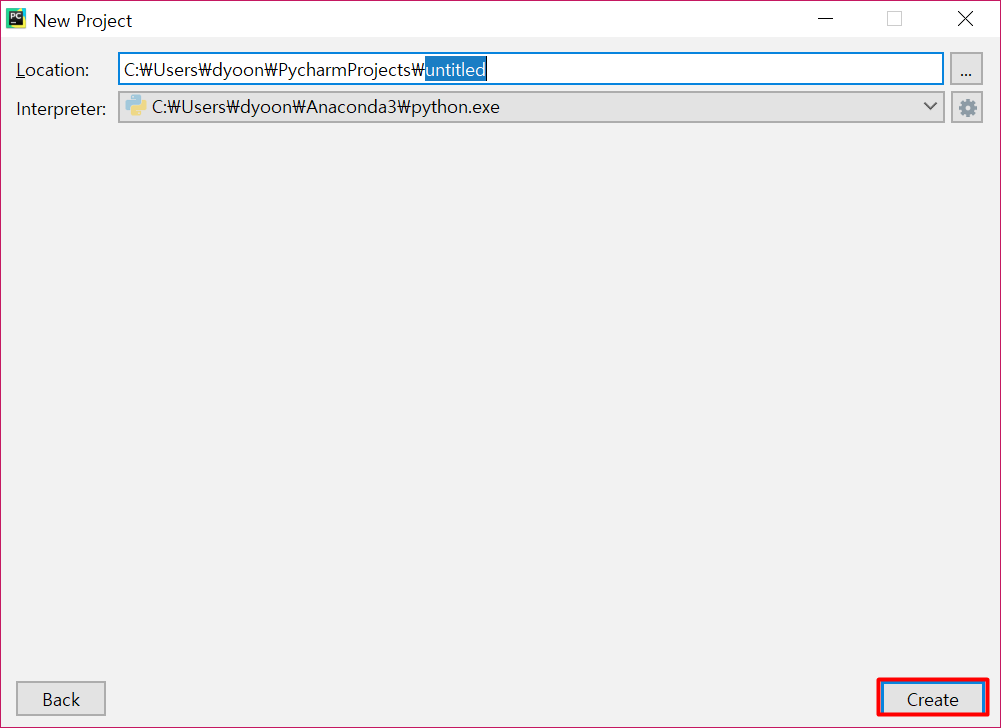Click the Location label
The height and width of the screenshot is (728, 1001).
(x=53, y=70)
